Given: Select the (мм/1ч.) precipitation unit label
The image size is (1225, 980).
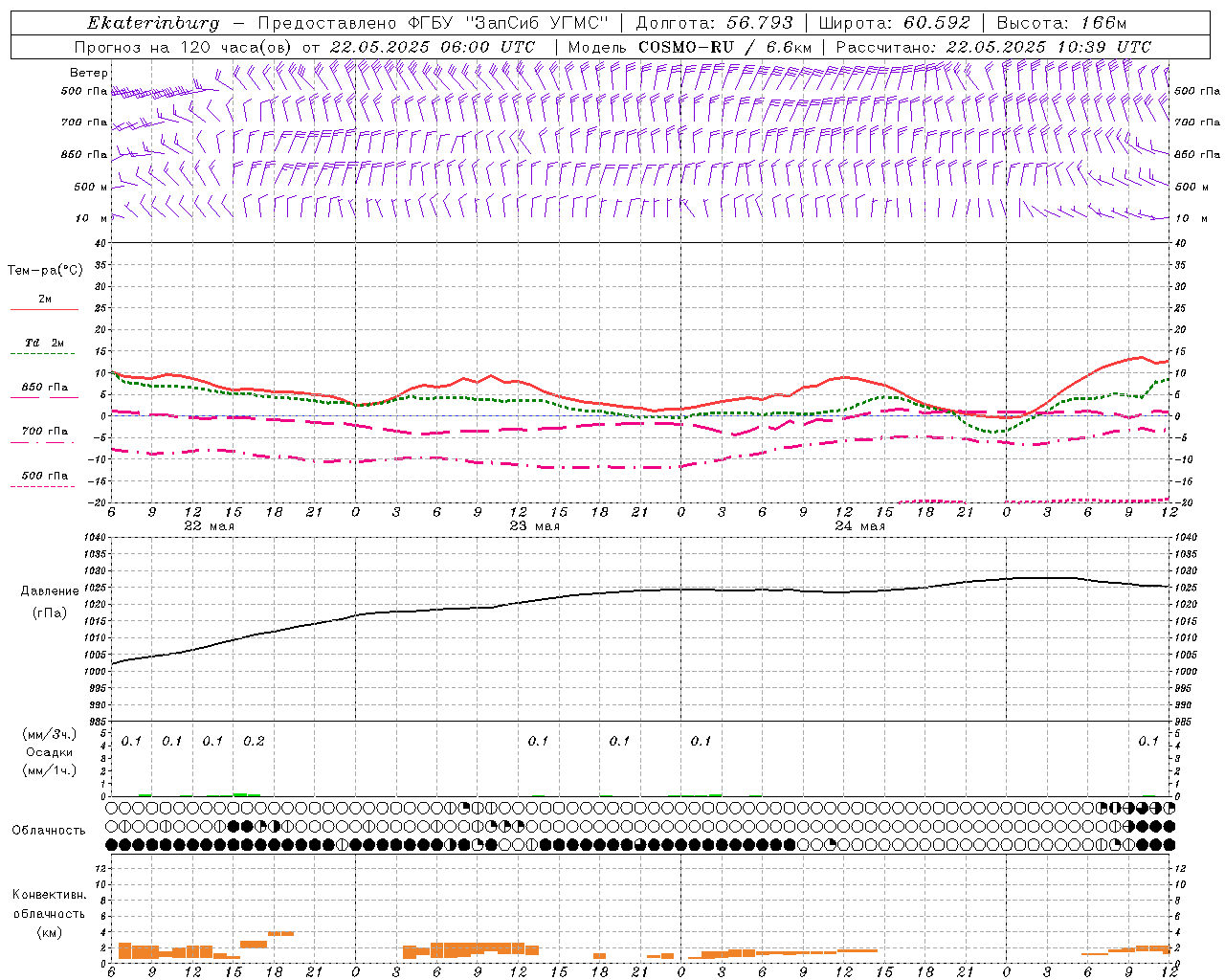Looking at the screenshot, I should point(50,770).
